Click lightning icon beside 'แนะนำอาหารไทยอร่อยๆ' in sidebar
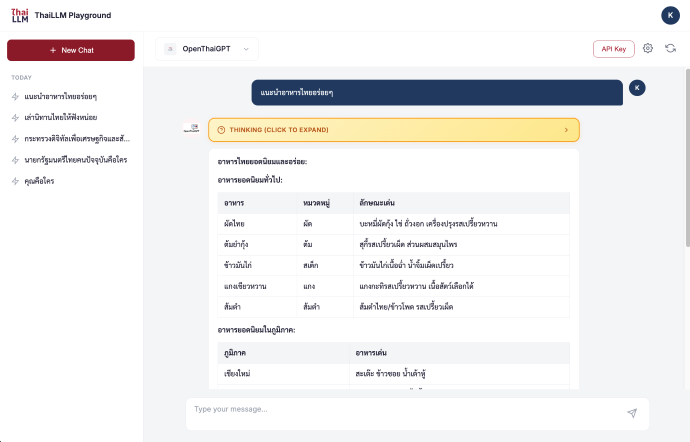The height and width of the screenshot is (442, 690). tap(15, 96)
